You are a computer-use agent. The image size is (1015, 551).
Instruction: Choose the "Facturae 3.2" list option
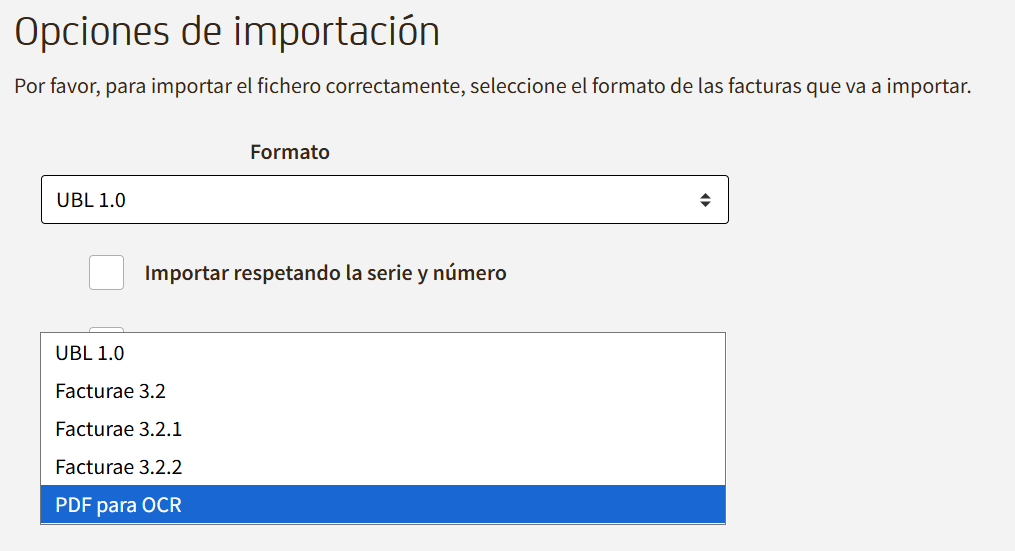click(x=110, y=391)
